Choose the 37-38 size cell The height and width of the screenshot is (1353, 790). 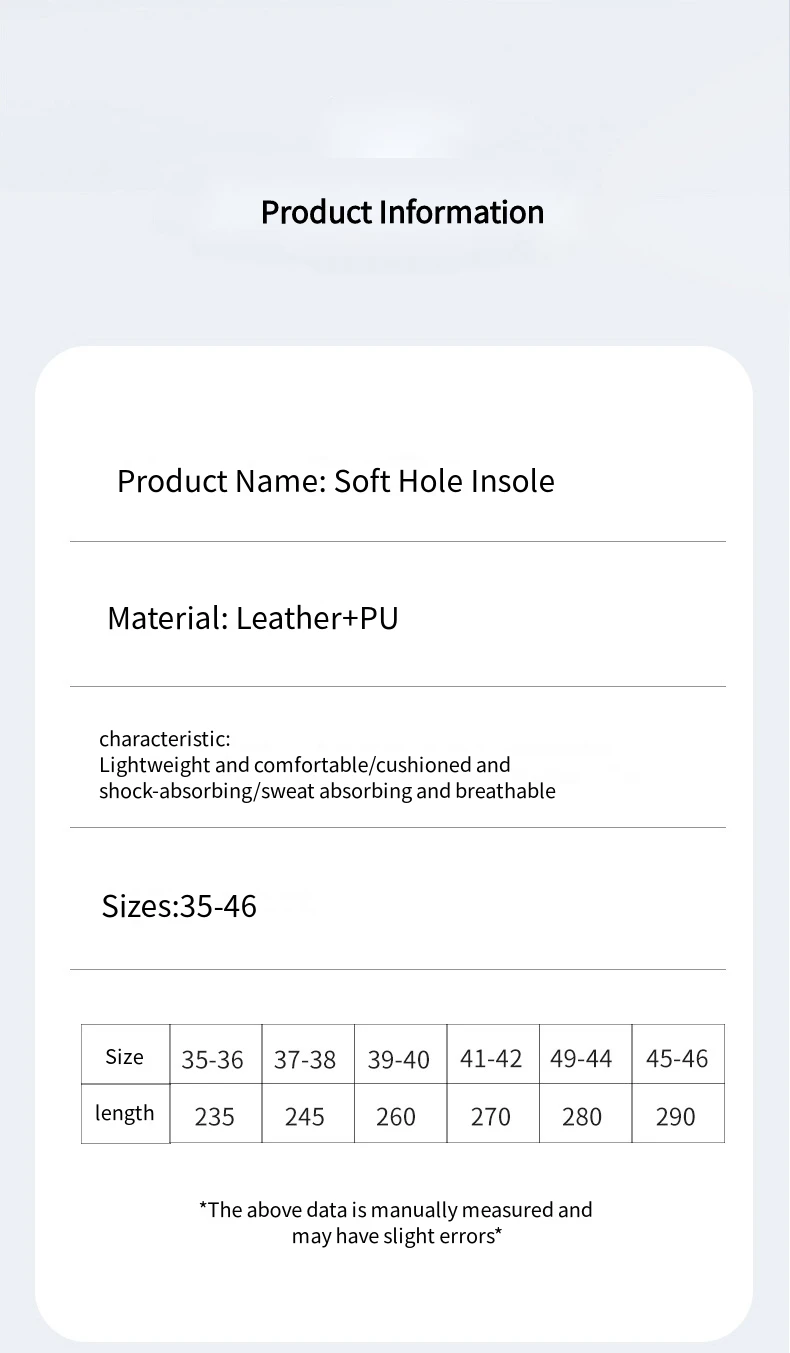click(305, 1060)
